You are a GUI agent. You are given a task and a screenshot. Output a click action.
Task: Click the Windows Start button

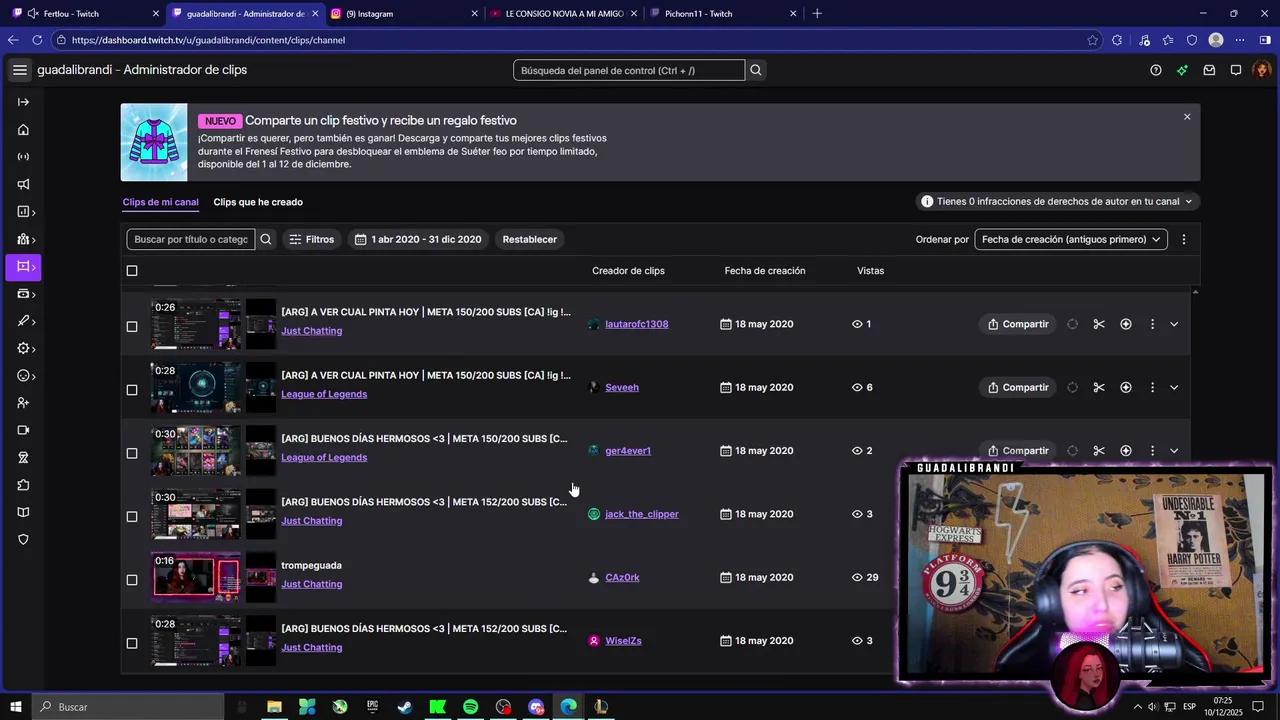click(x=16, y=707)
